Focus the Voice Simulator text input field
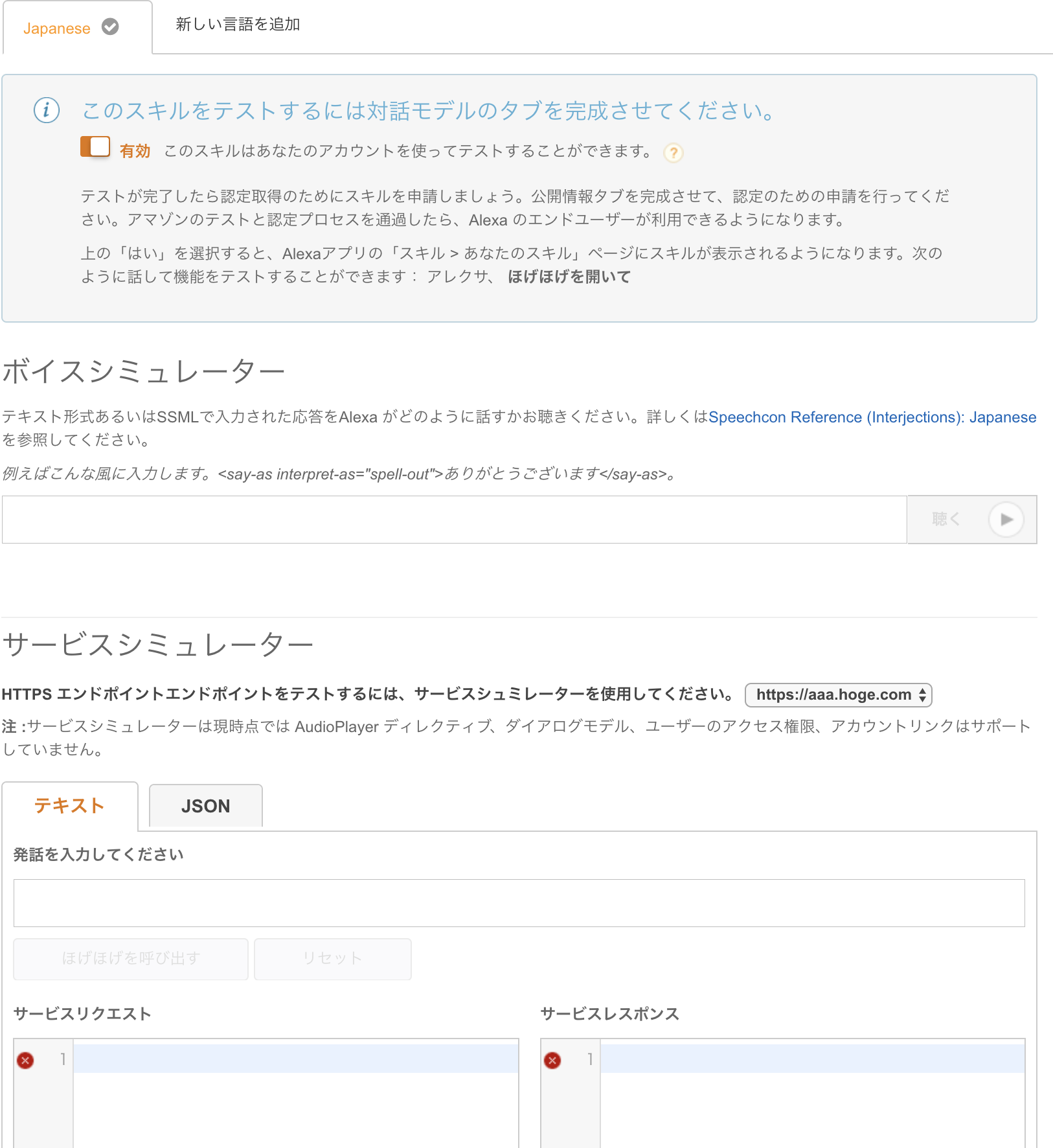 click(454, 520)
